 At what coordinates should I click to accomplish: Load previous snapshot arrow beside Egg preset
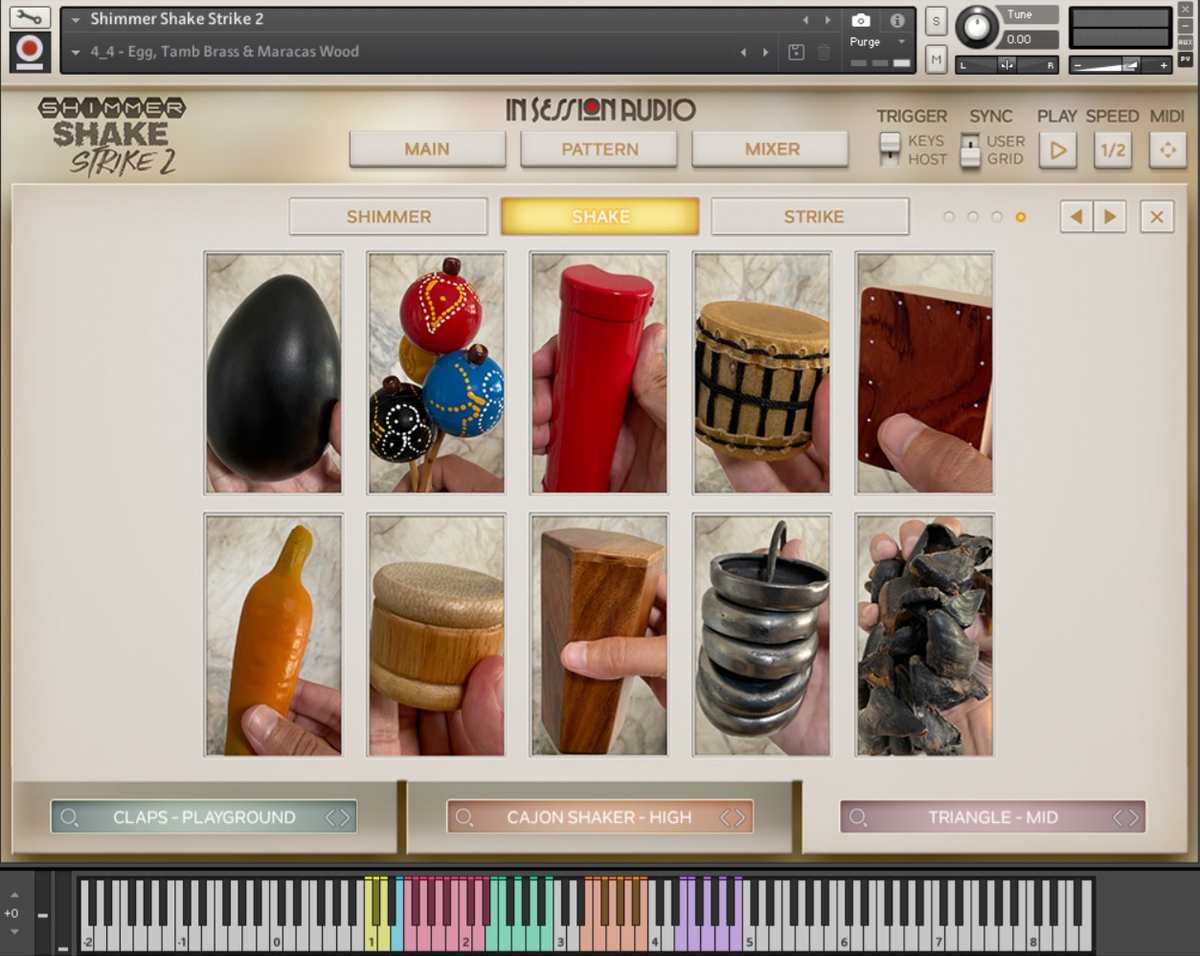(x=743, y=52)
